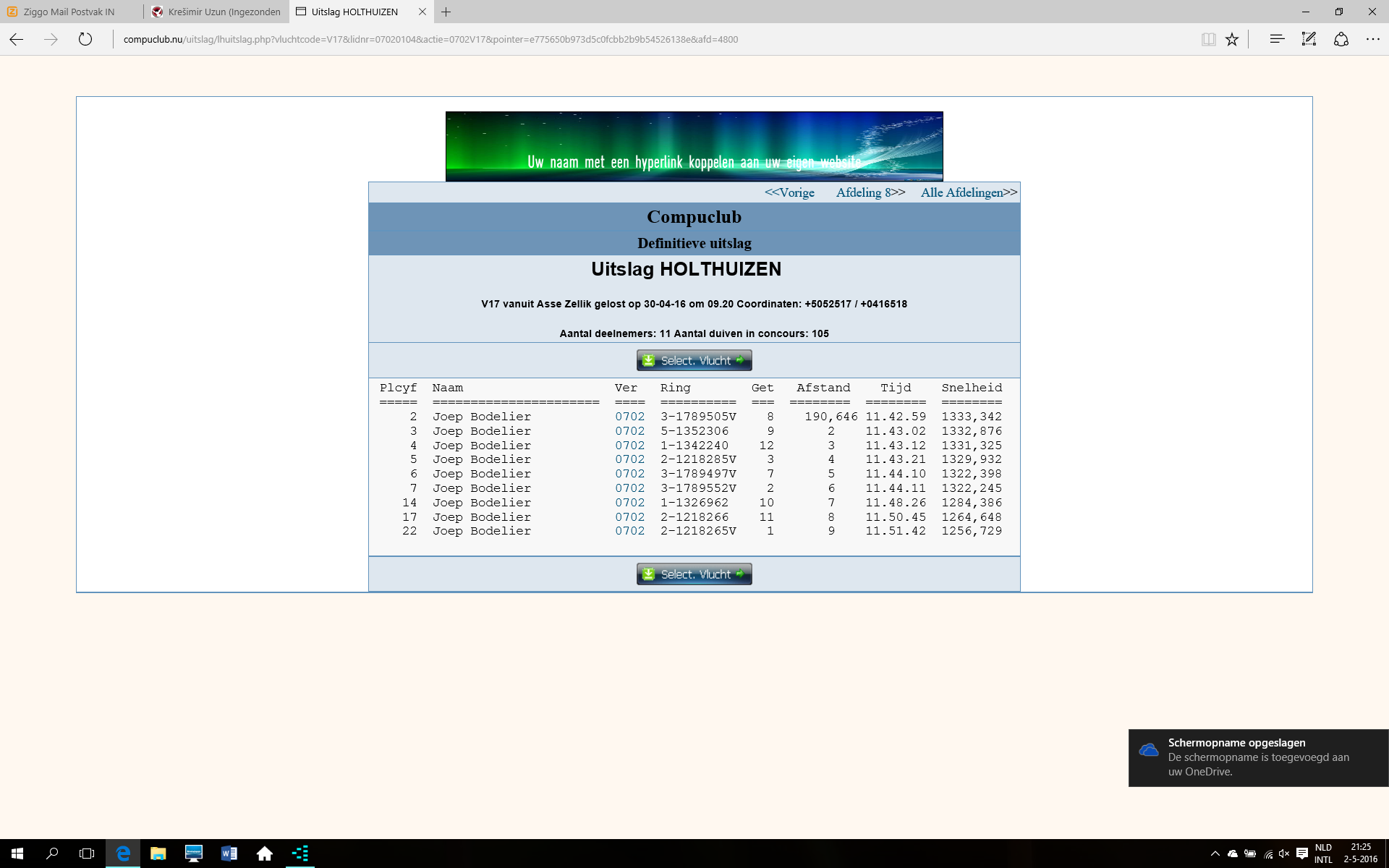
Task: Open the browser More (…) menu
Action: coord(1373,39)
